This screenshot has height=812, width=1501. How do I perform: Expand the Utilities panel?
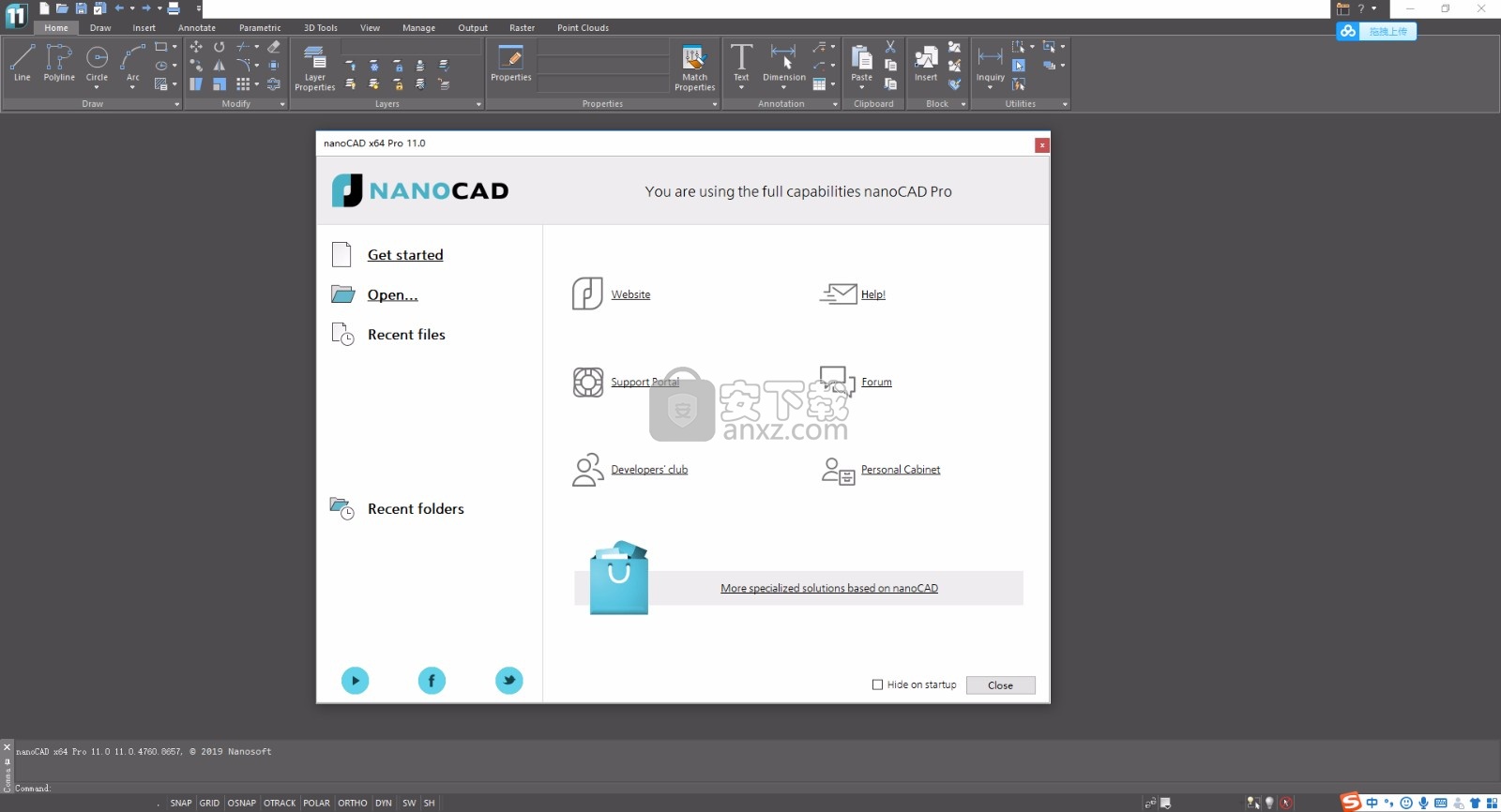1065,104
